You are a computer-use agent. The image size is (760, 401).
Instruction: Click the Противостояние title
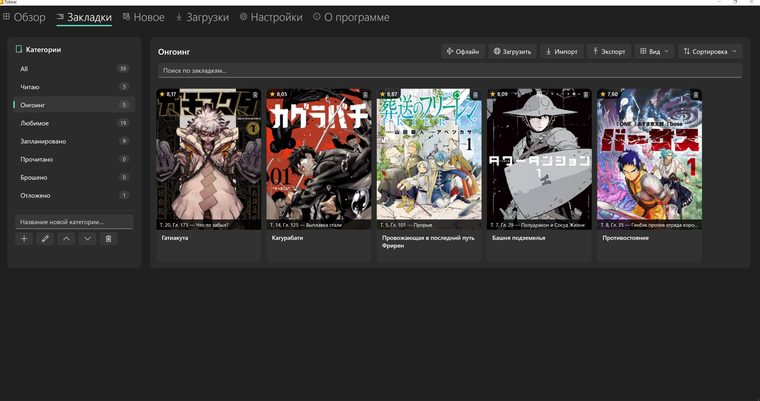click(625, 238)
